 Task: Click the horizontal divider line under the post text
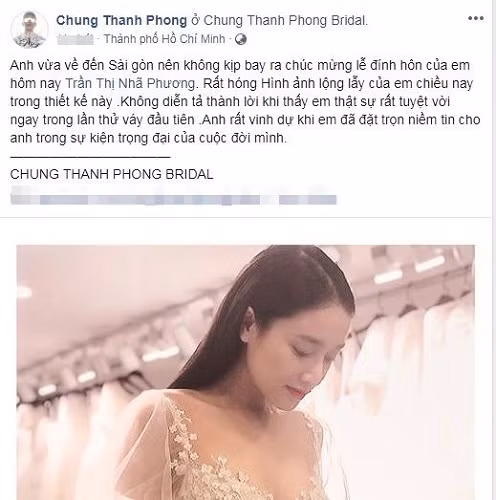tap(90, 157)
